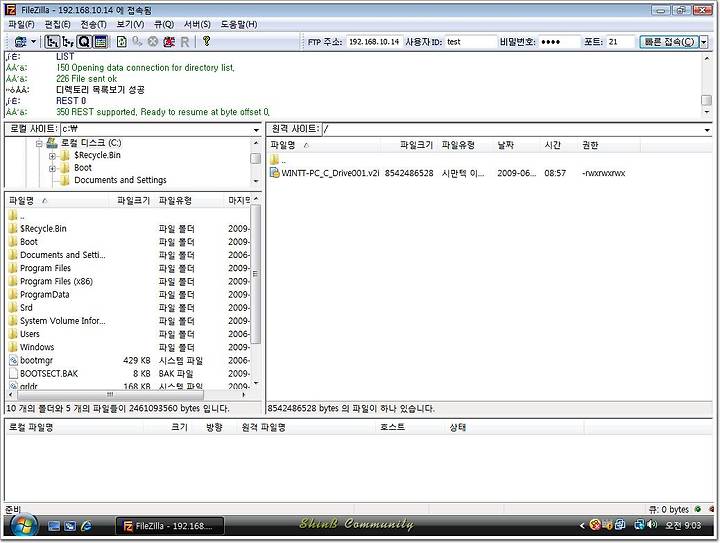This screenshot has width=720, height=543.
Task: Open the remote site path dropdown
Action: (x=707, y=130)
